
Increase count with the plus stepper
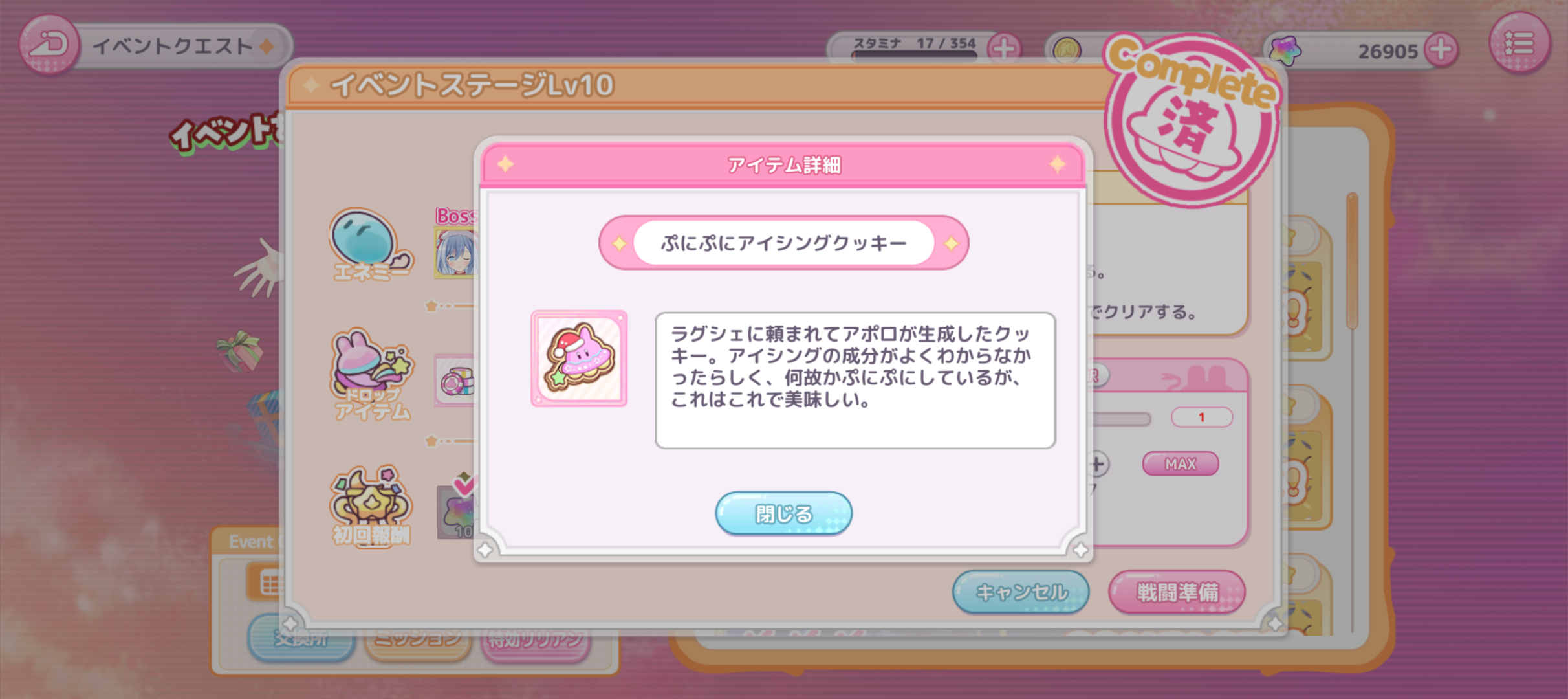coord(1097,463)
